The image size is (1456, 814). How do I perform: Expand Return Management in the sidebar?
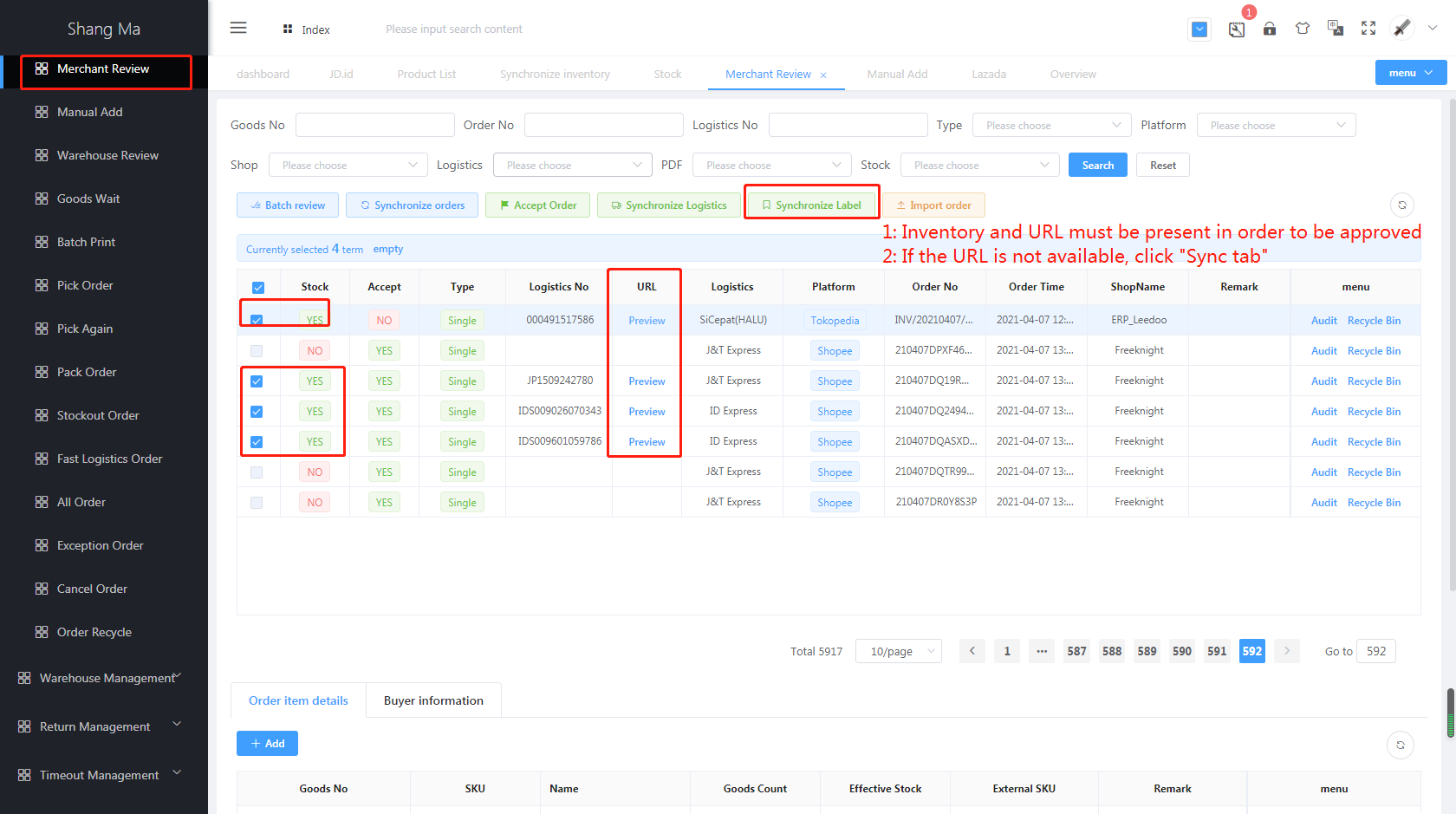pyautogui.click(x=104, y=726)
